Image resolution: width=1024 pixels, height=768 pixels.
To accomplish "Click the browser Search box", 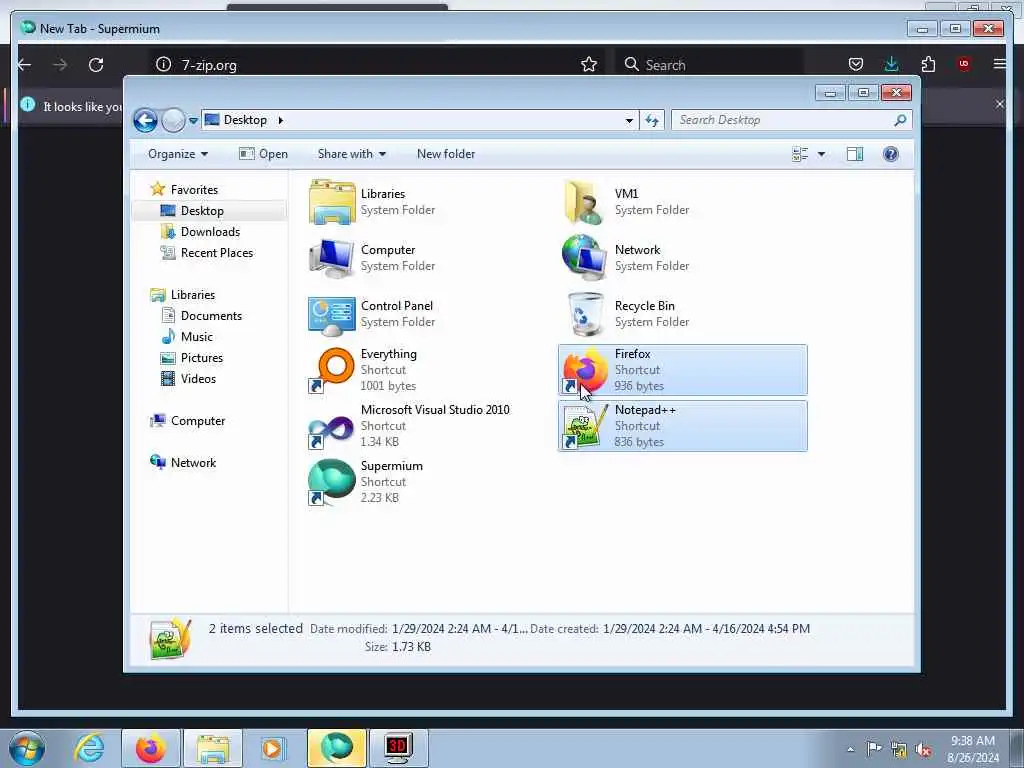I will (709, 65).
